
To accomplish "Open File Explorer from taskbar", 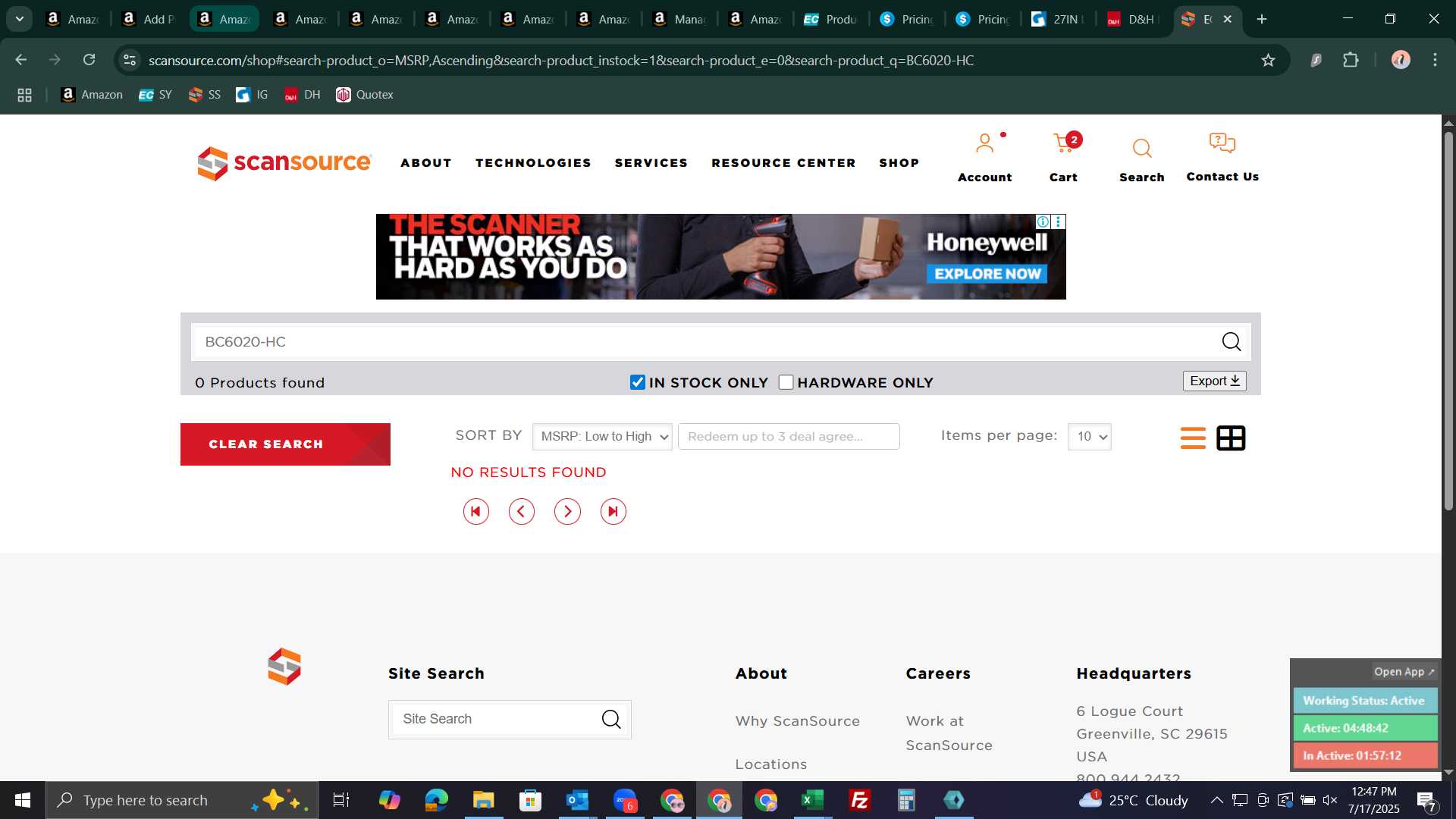I will (483, 800).
